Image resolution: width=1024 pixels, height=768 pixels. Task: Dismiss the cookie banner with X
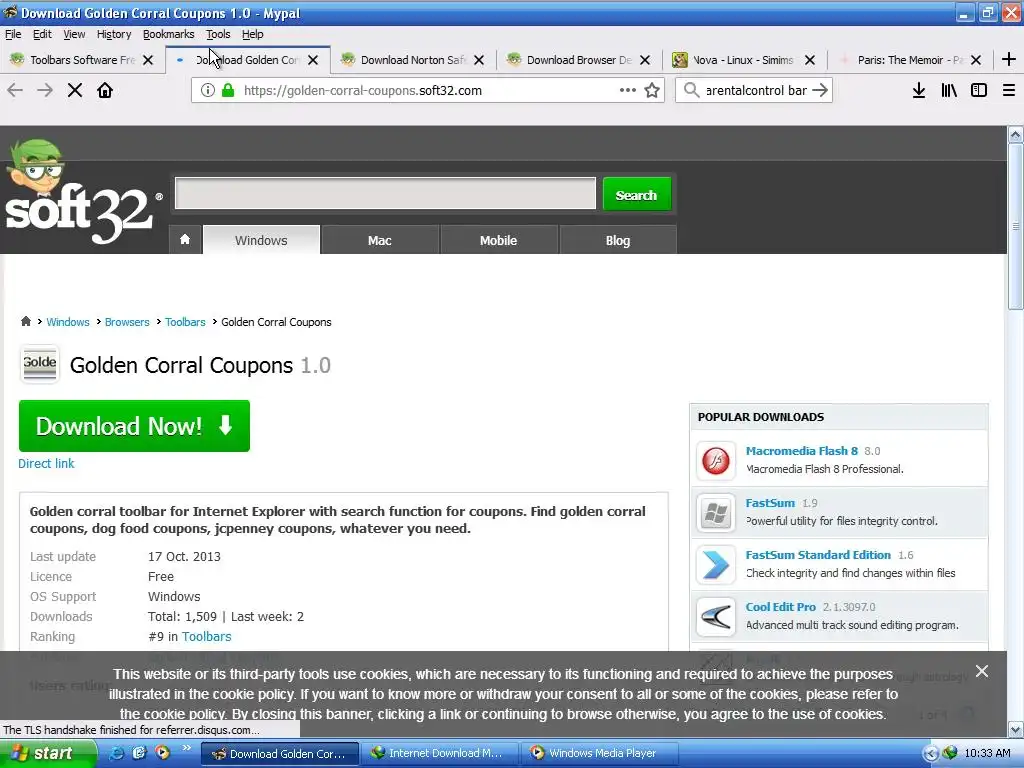(982, 671)
